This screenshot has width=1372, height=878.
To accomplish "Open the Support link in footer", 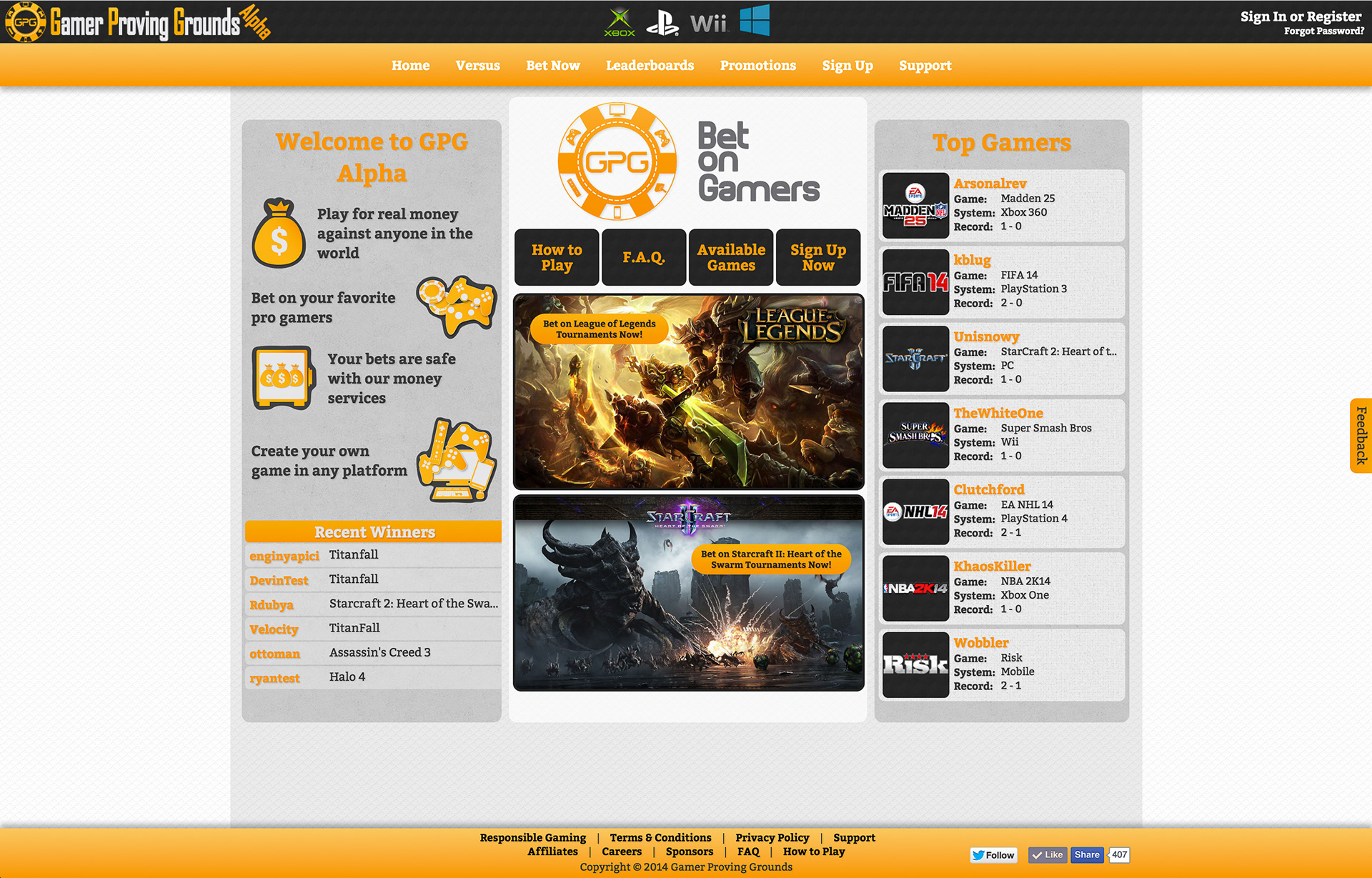I will point(854,837).
